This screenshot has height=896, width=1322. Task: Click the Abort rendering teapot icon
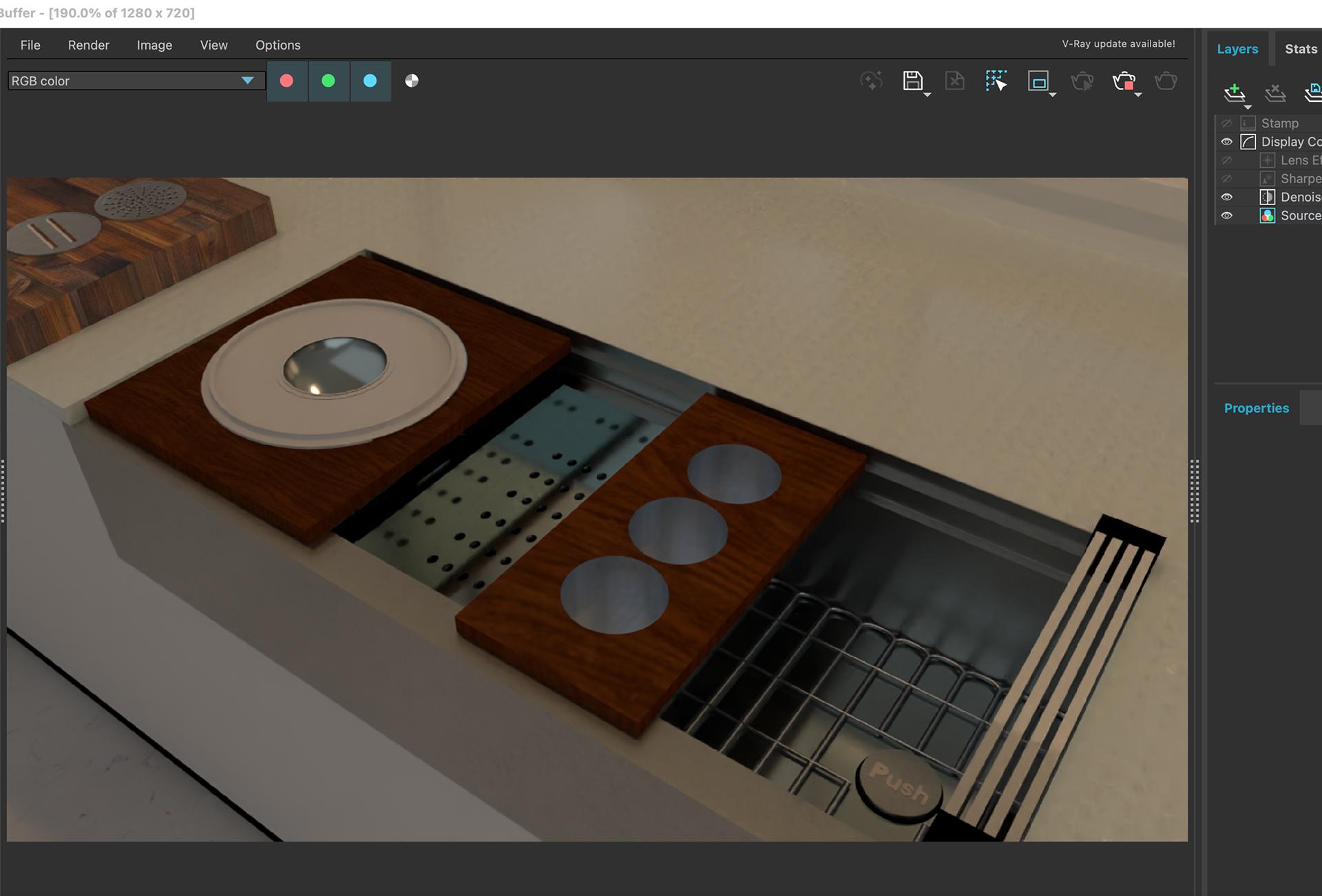[1124, 81]
